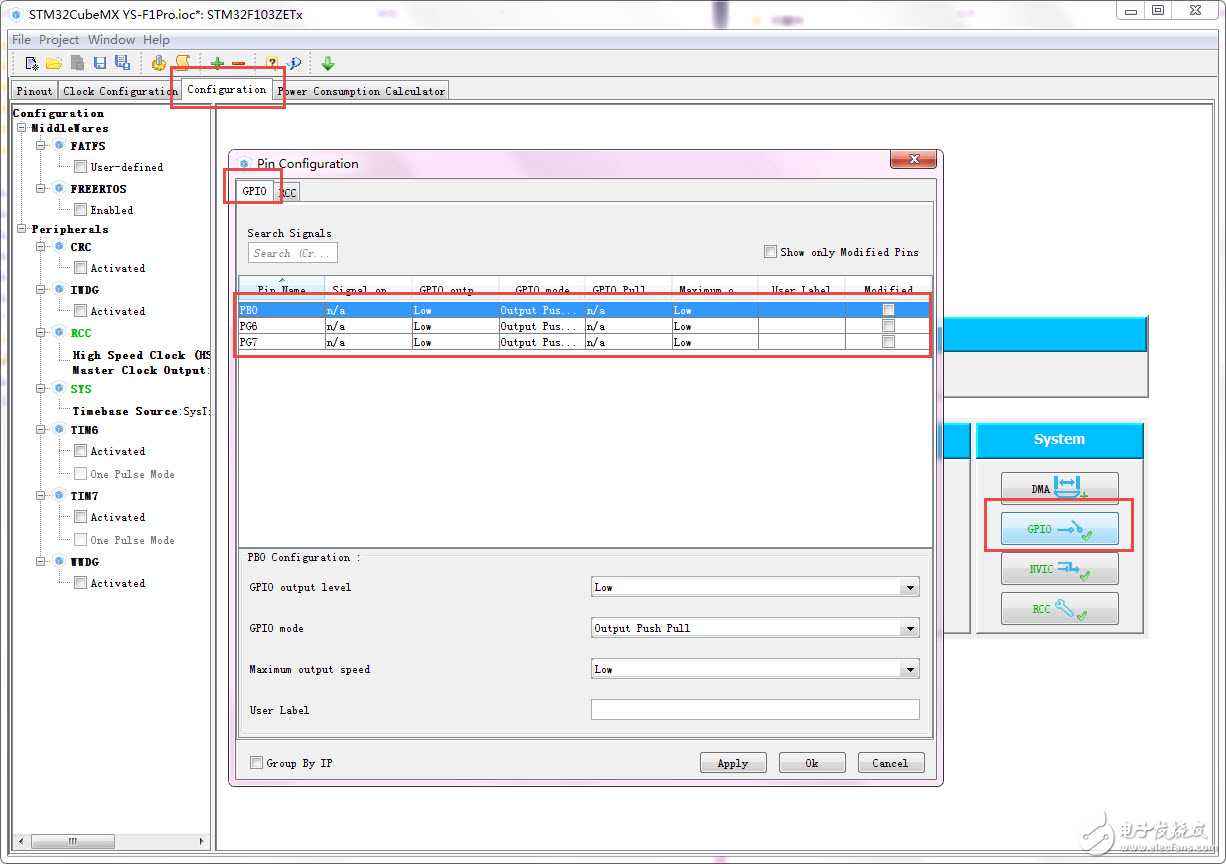Open NVIC system configuration button
The image size is (1226, 864).
click(x=1059, y=569)
